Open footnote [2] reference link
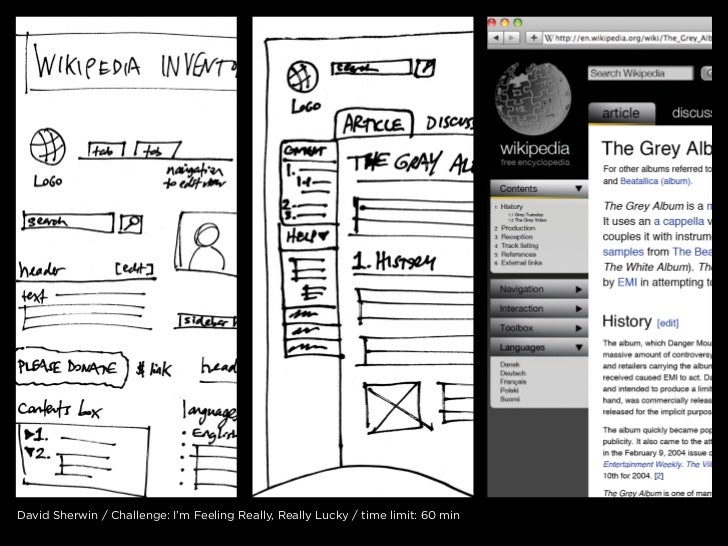The width and height of the screenshot is (728, 546). coord(659,476)
